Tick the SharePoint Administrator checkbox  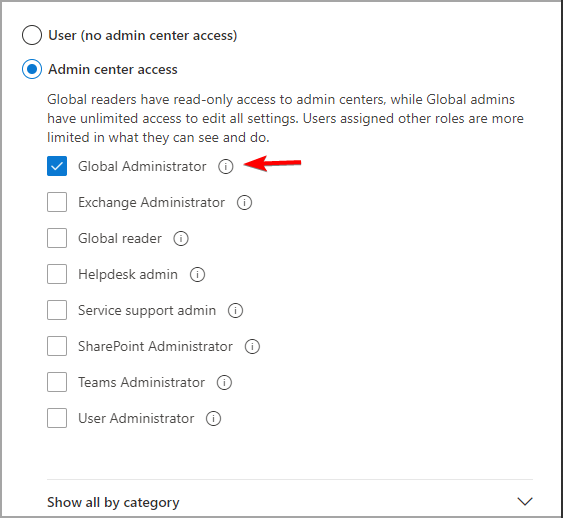tap(57, 346)
